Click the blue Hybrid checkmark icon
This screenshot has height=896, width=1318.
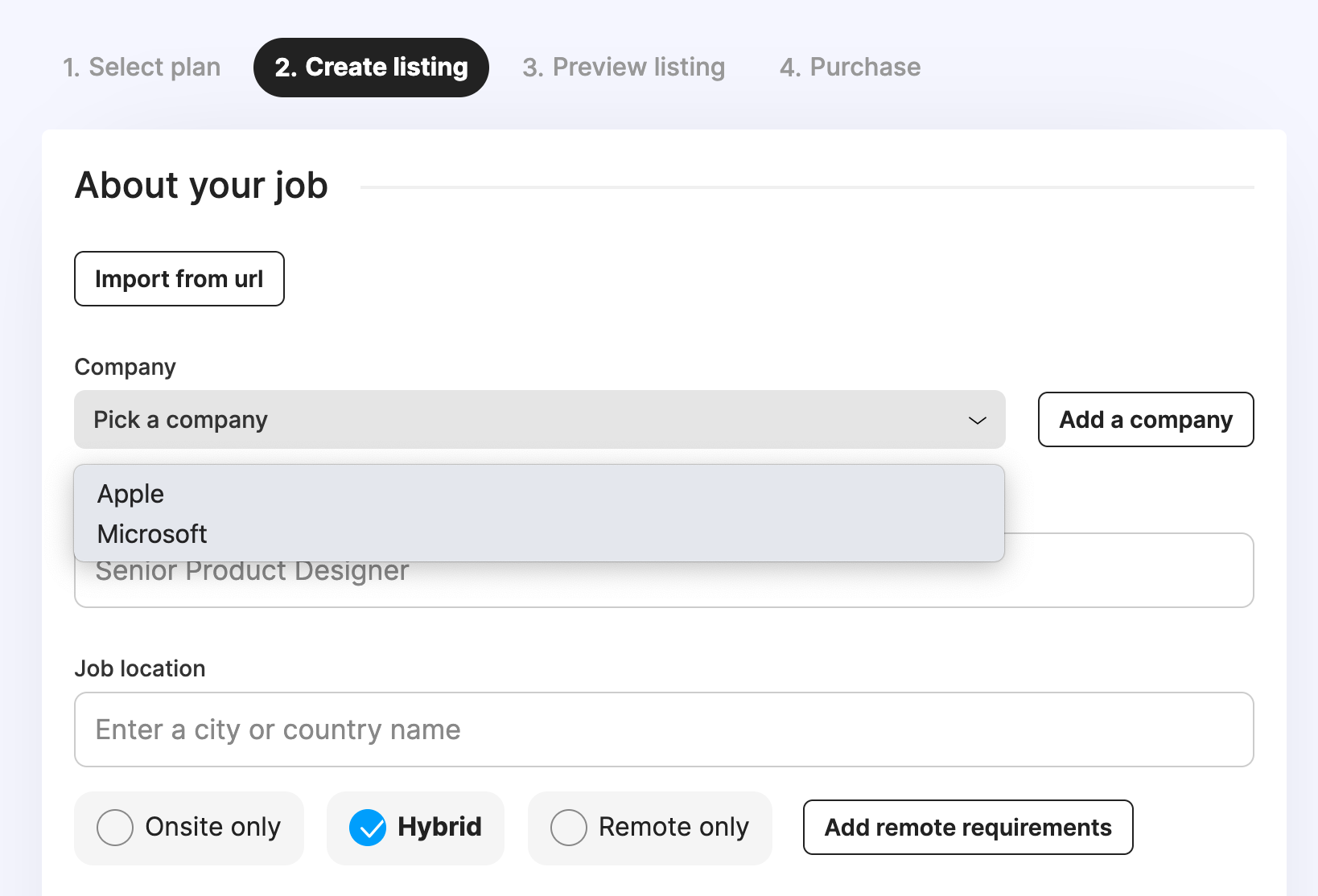click(x=368, y=828)
